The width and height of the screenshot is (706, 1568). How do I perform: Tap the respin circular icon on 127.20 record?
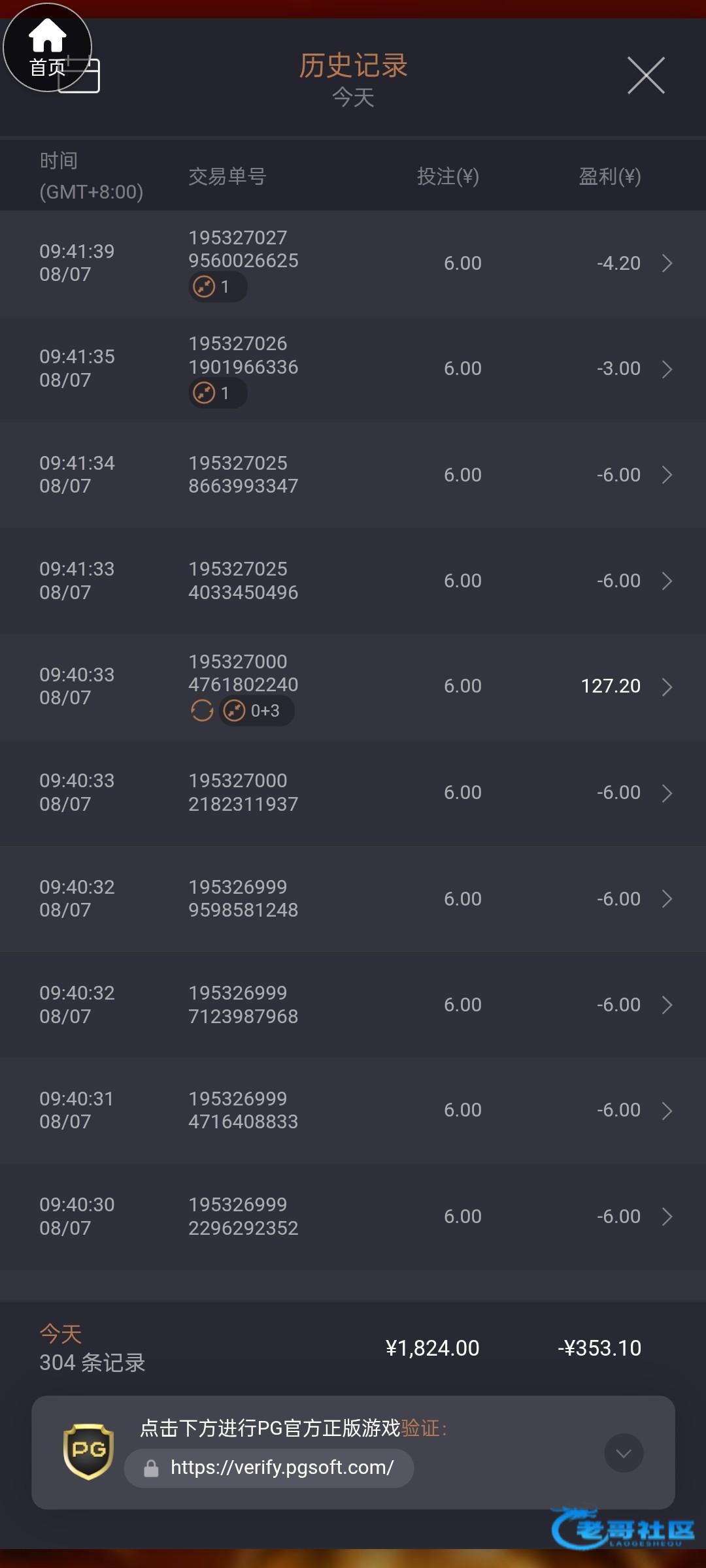pyautogui.click(x=202, y=710)
